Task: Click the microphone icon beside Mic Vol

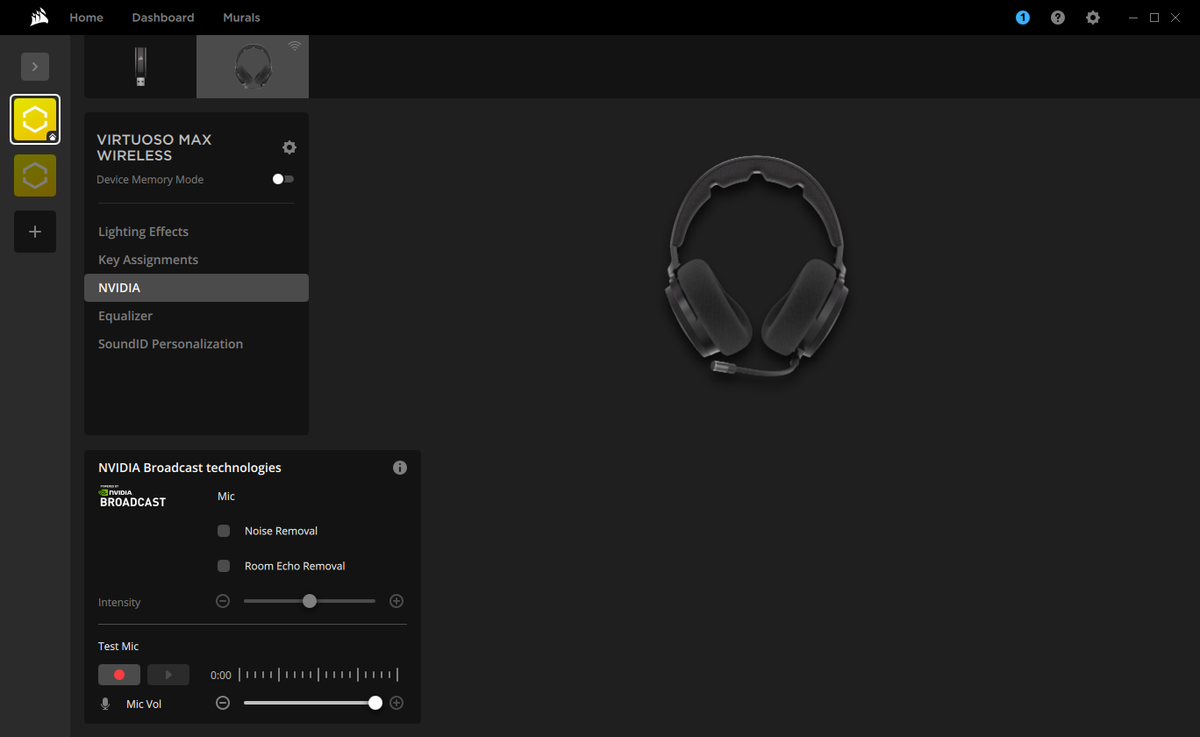Action: point(105,704)
